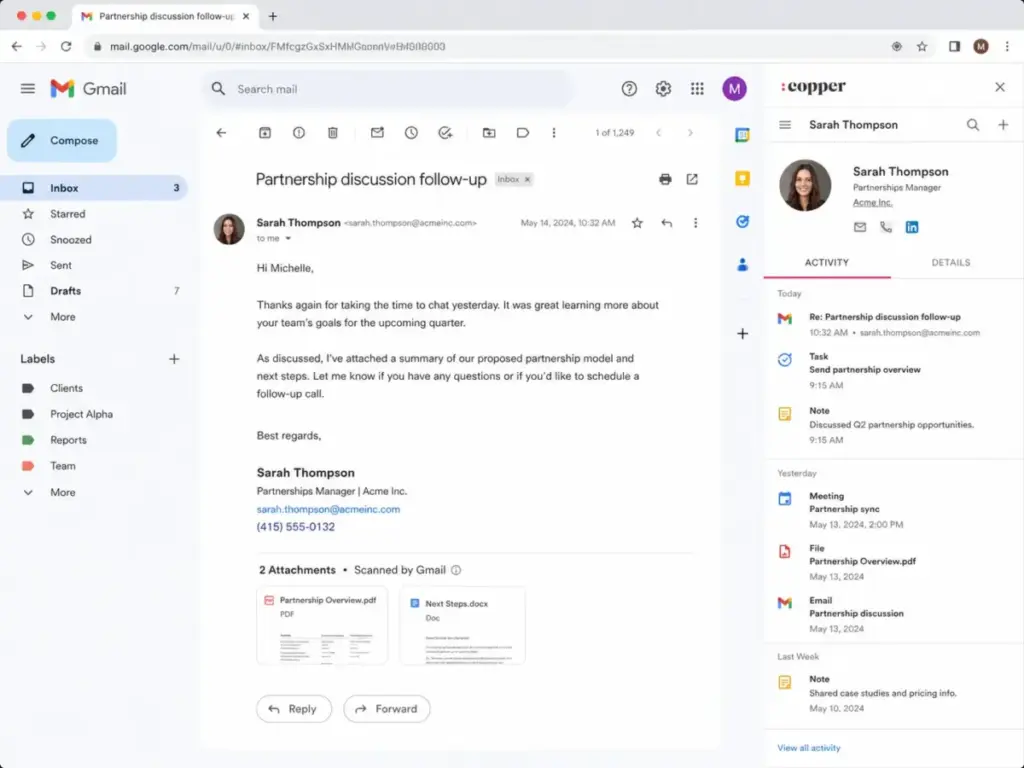Open the Snoozed folder
Image resolution: width=1024 pixels, height=768 pixels.
point(71,240)
